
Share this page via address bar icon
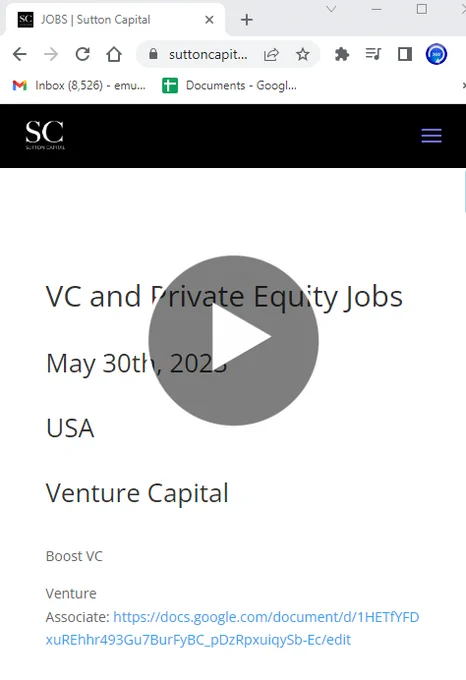pyautogui.click(x=271, y=54)
